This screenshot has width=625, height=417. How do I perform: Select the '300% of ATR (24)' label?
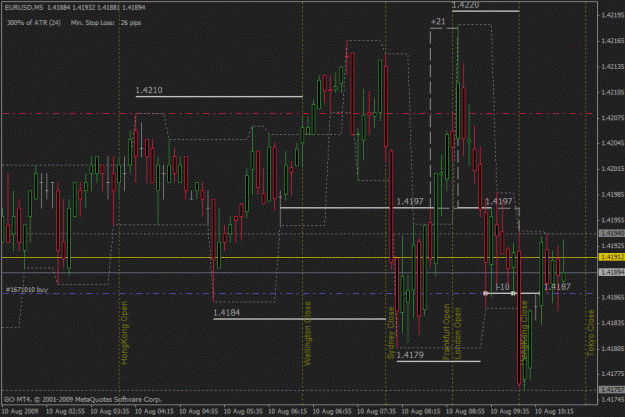pyautogui.click(x=34, y=23)
